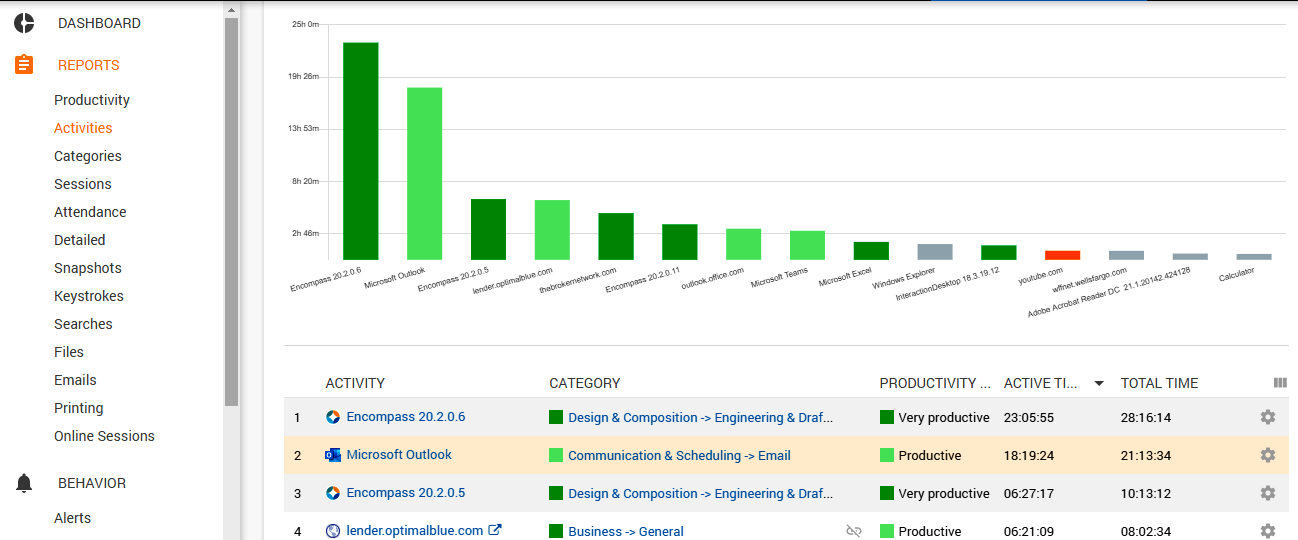Image resolution: width=1298 pixels, height=540 pixels.
Task: Open settings gear for Encompass 20.2.0.5 row
Action: (x=1267, y=493)
